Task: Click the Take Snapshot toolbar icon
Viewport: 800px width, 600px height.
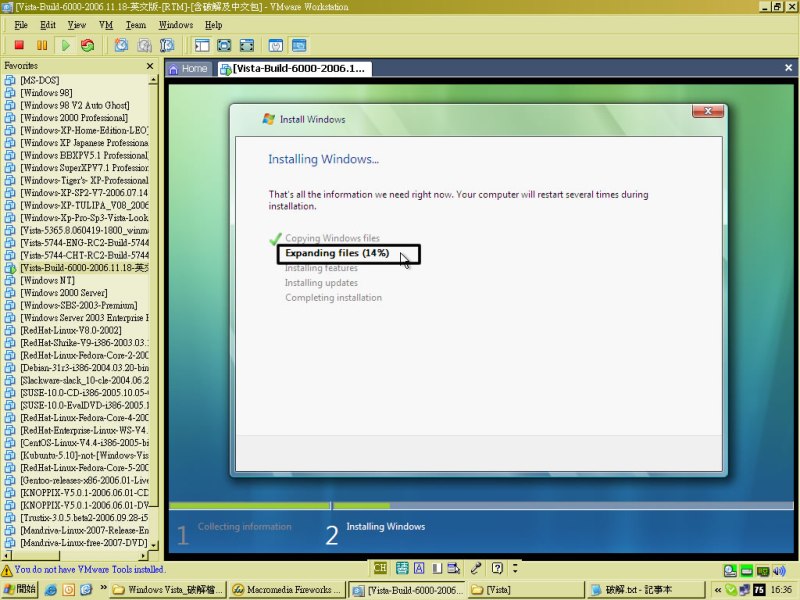Action: [x=121, y=45]
